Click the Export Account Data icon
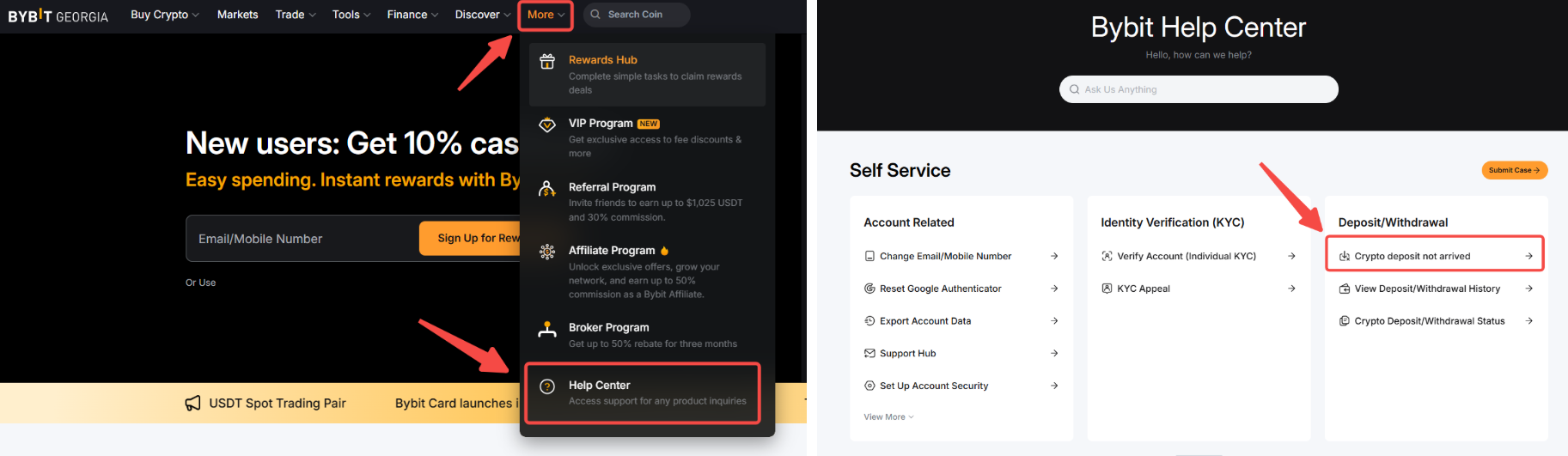 coord(869,321)
